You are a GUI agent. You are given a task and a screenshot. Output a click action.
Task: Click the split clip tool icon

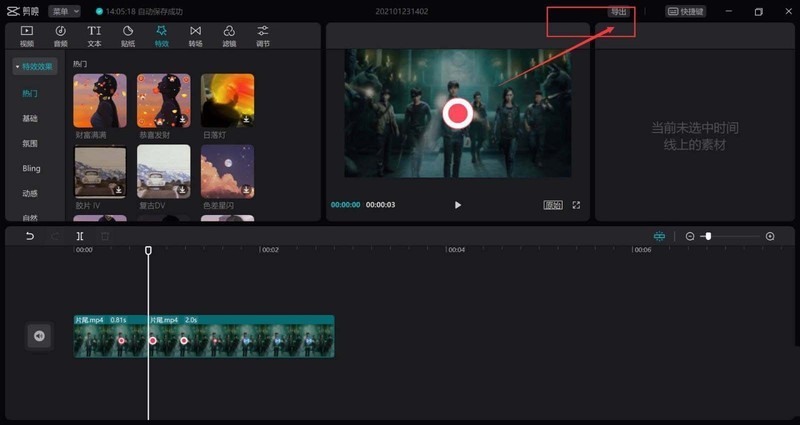(x=80, y=236)
